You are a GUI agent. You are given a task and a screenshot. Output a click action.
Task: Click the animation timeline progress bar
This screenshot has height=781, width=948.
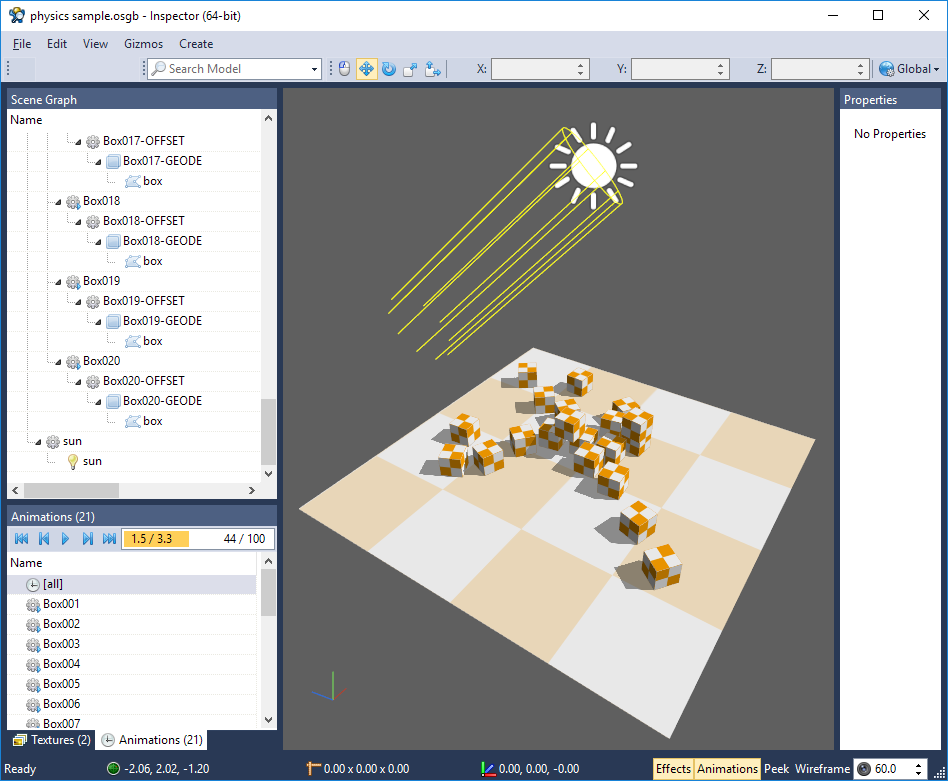coord(198,539)
